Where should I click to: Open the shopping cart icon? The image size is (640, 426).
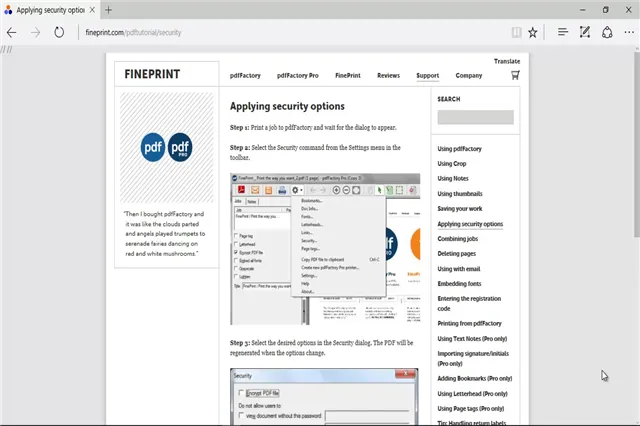coord(515,75)
